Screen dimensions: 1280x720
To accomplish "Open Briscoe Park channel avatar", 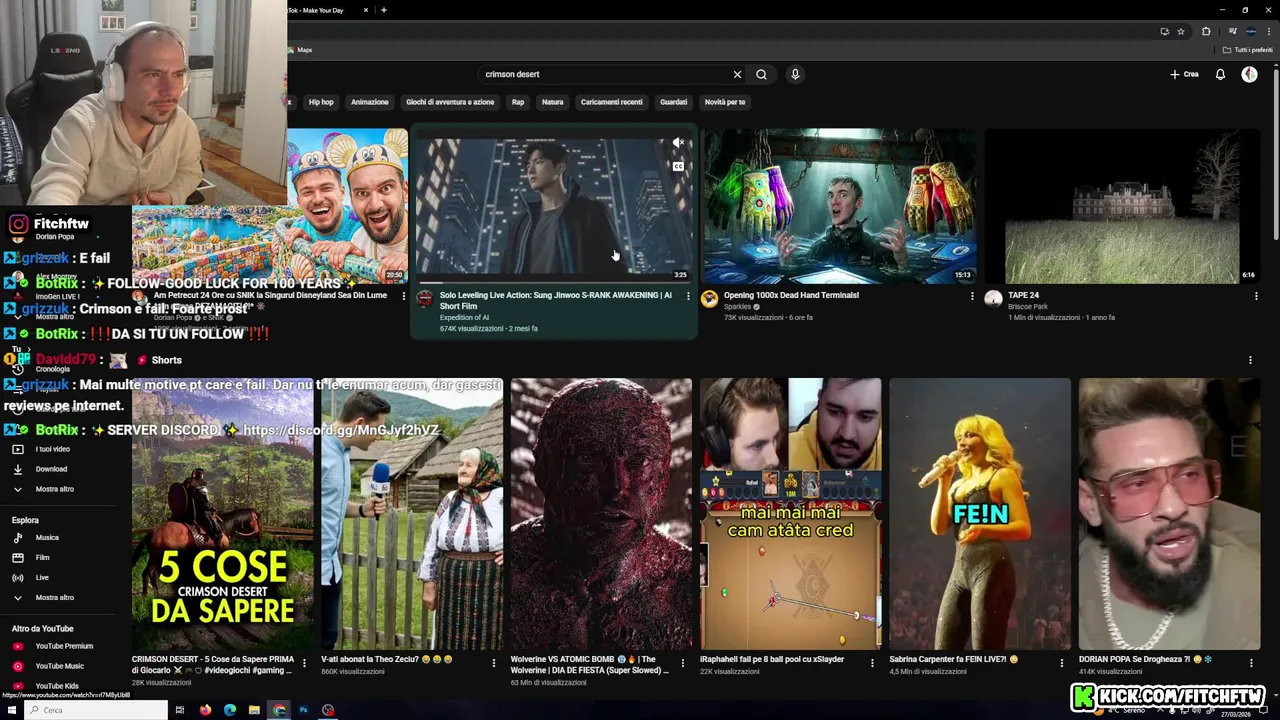I will click(x=993, y=298).
